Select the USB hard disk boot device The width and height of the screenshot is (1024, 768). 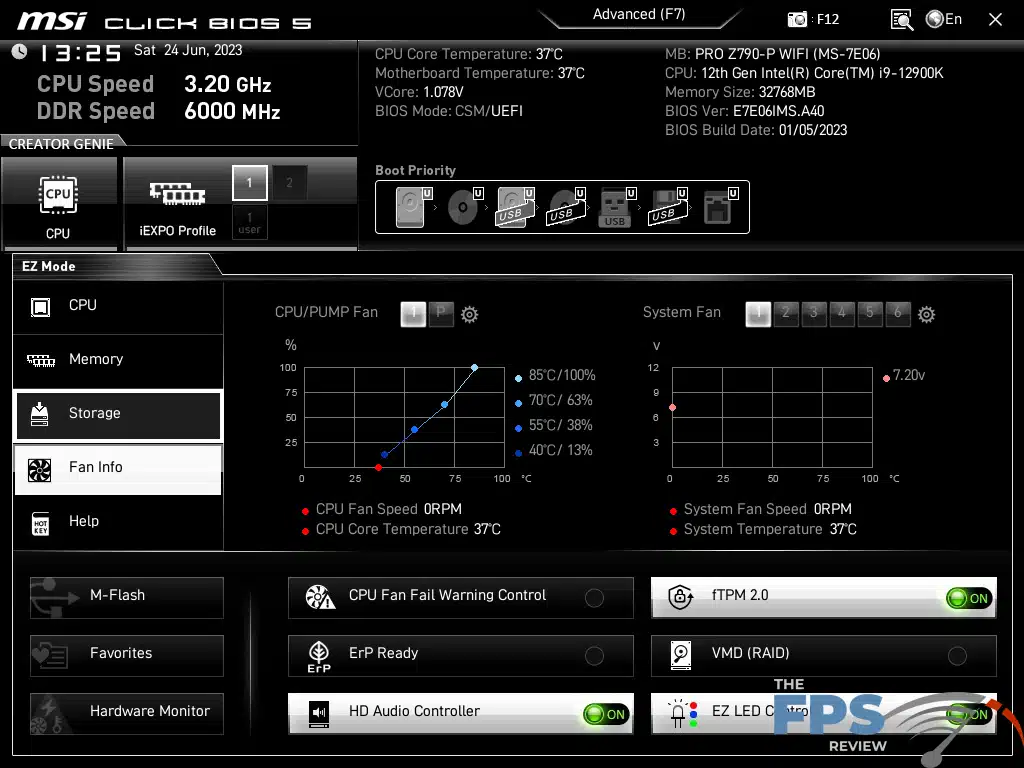[x=515, y=206]
